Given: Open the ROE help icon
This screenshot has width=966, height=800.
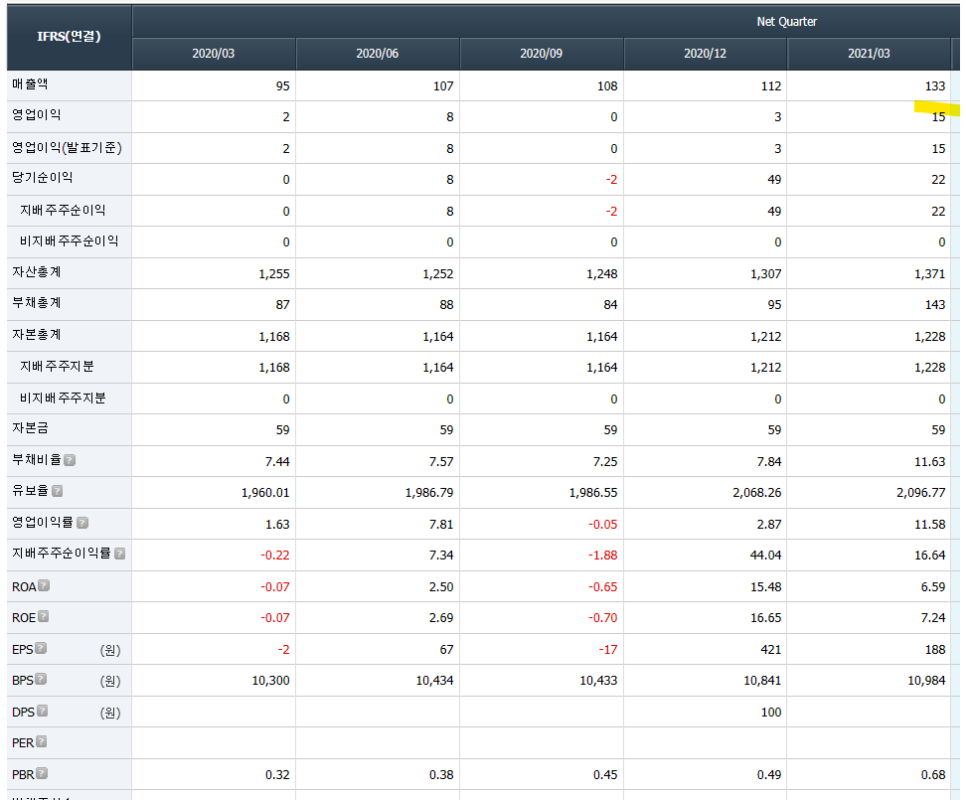Looking at the screenshot, I should point(43,616).
